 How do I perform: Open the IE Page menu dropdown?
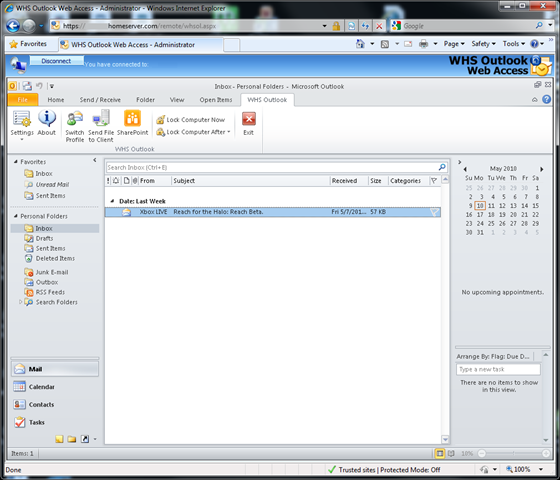pos(454,44)
